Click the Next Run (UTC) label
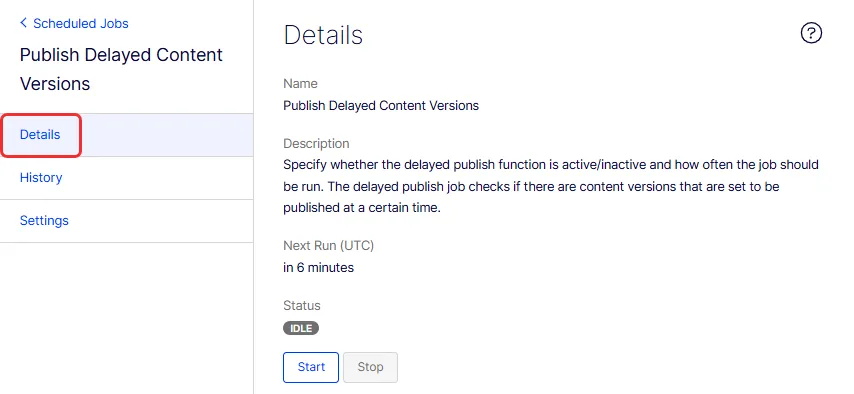Image resolution: width=854 pixels, height=394 pixels. pos(328,246)
